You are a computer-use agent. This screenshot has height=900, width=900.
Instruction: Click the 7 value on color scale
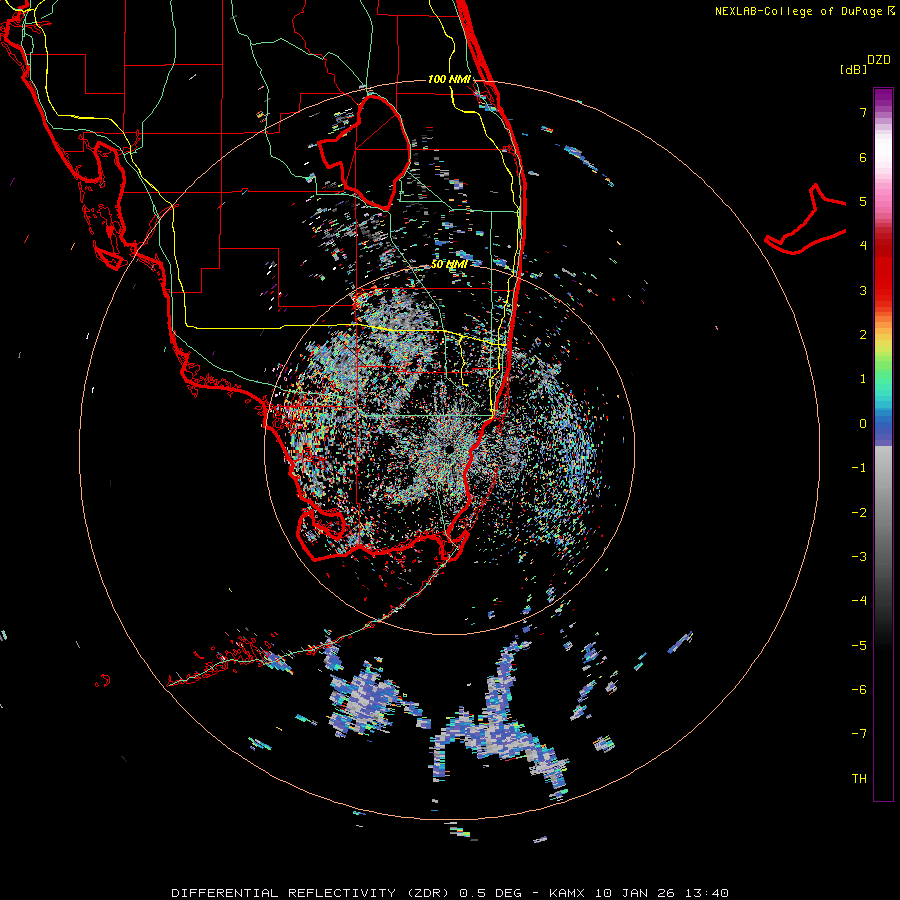863,112
